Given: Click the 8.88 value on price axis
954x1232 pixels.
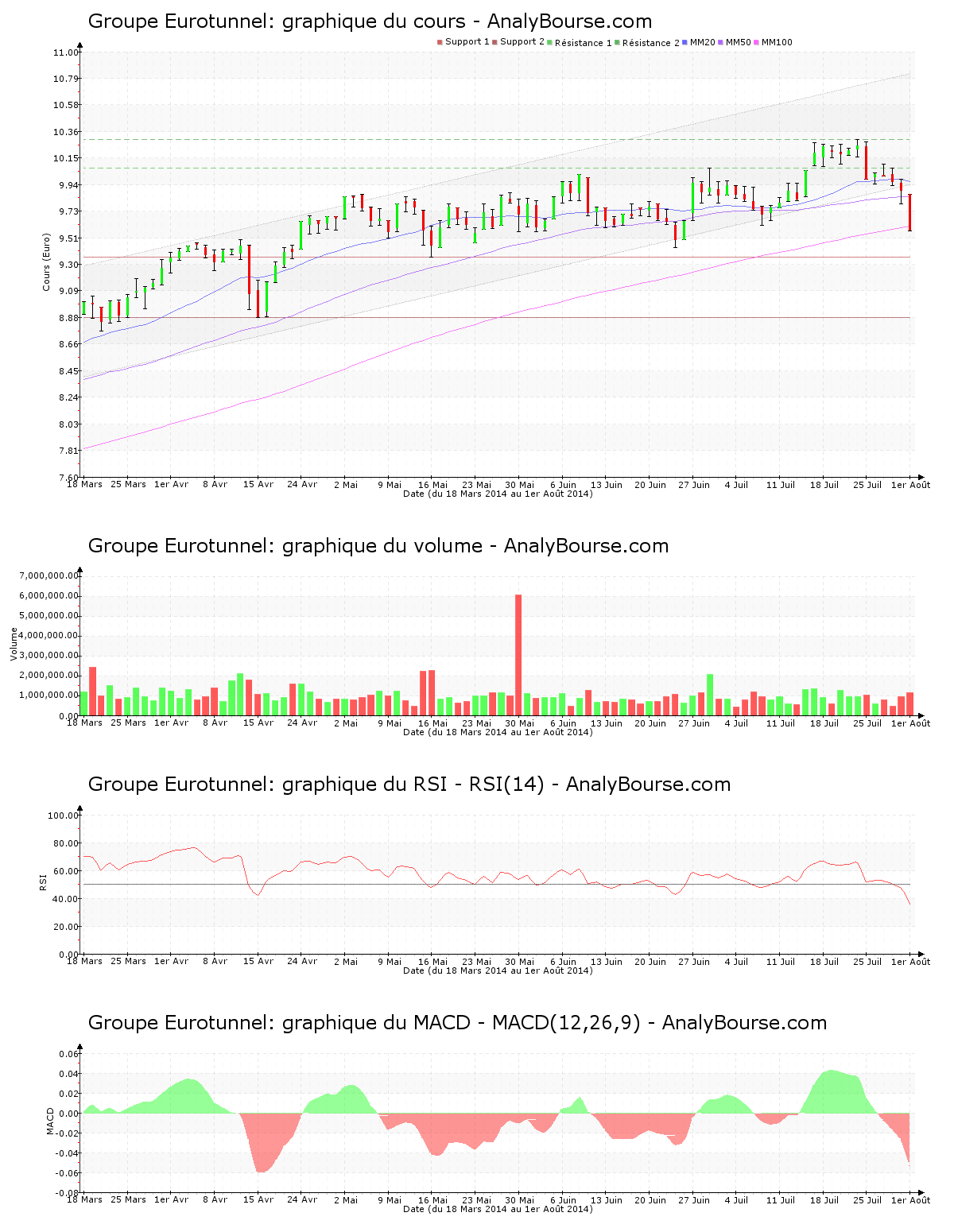Looking at the screenshot, I should point(68,318).
